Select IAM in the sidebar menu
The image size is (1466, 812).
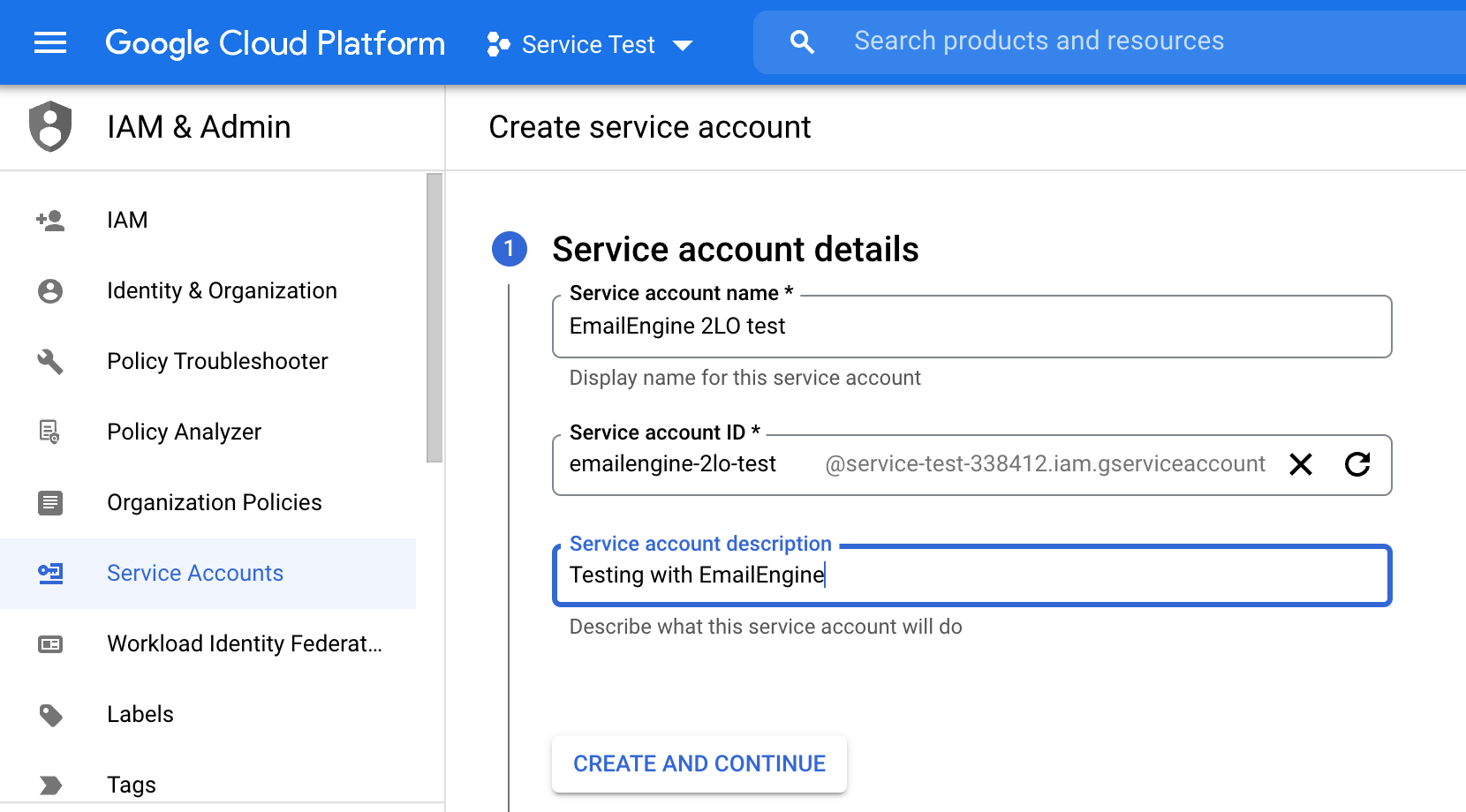pos(126,220)
